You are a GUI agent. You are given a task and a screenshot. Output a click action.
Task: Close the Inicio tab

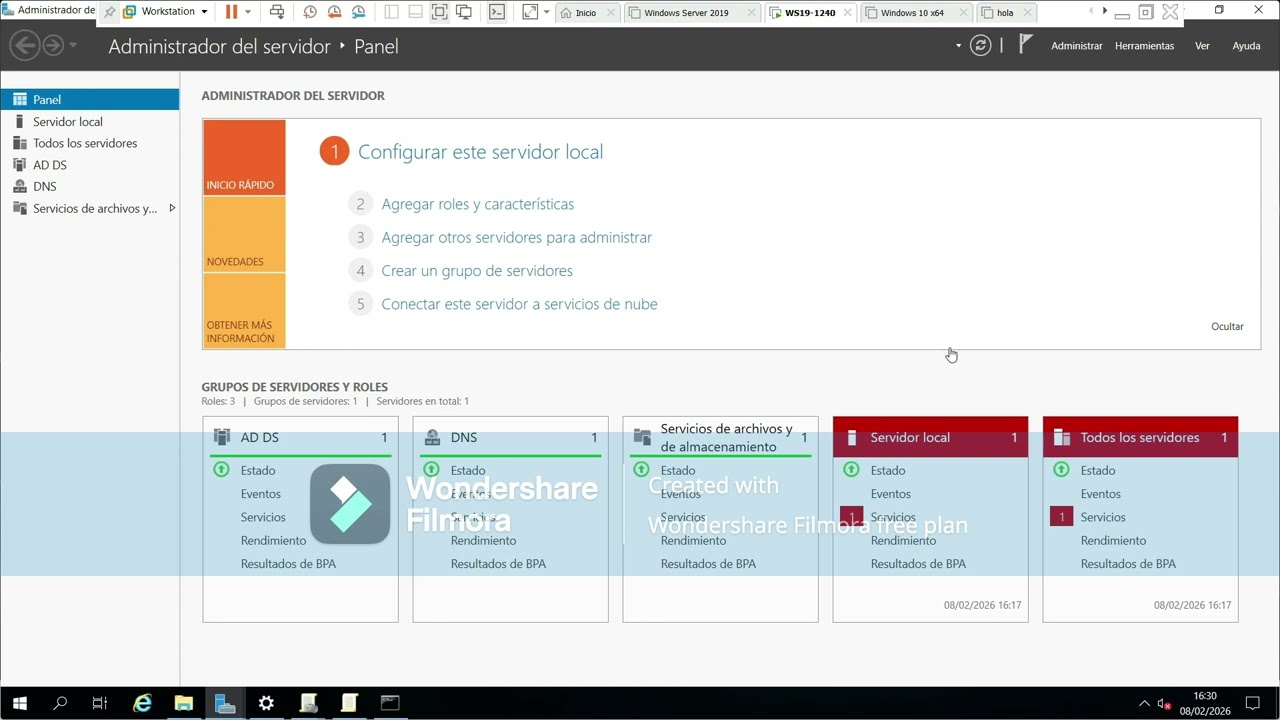611,13
